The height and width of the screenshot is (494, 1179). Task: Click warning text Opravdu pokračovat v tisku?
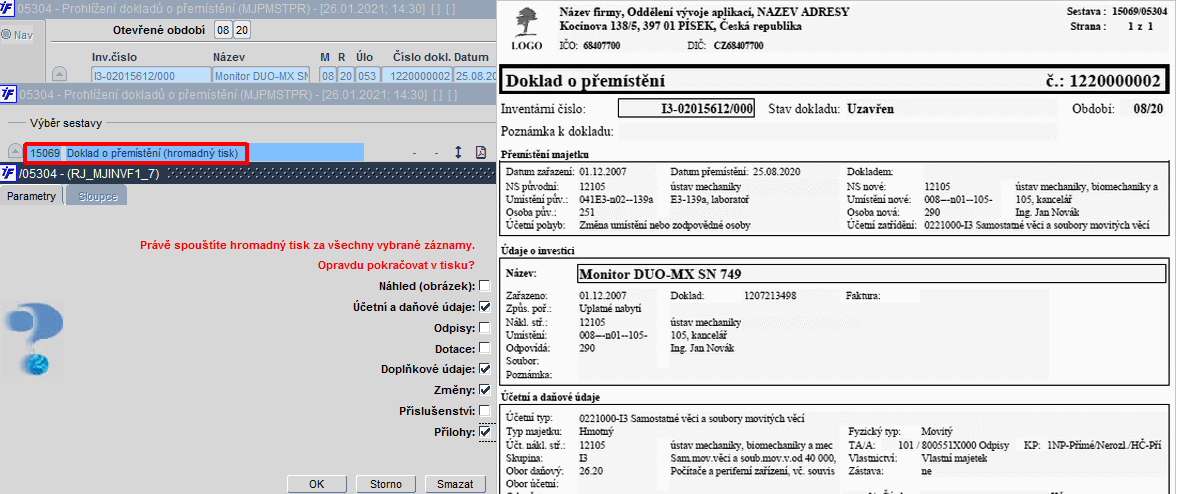click(396, 265)
